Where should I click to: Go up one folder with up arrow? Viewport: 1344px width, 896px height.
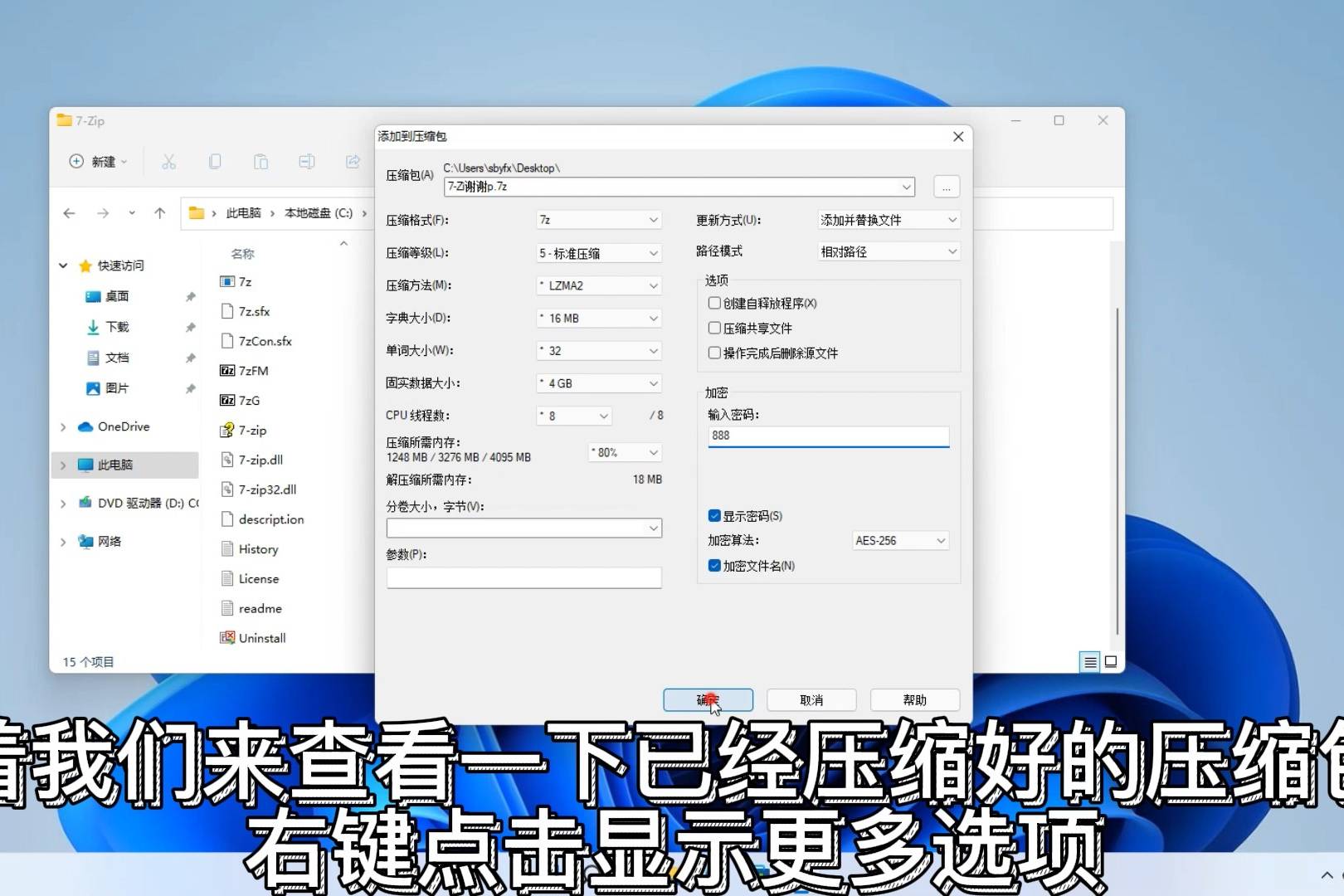(x=160, y=213)
